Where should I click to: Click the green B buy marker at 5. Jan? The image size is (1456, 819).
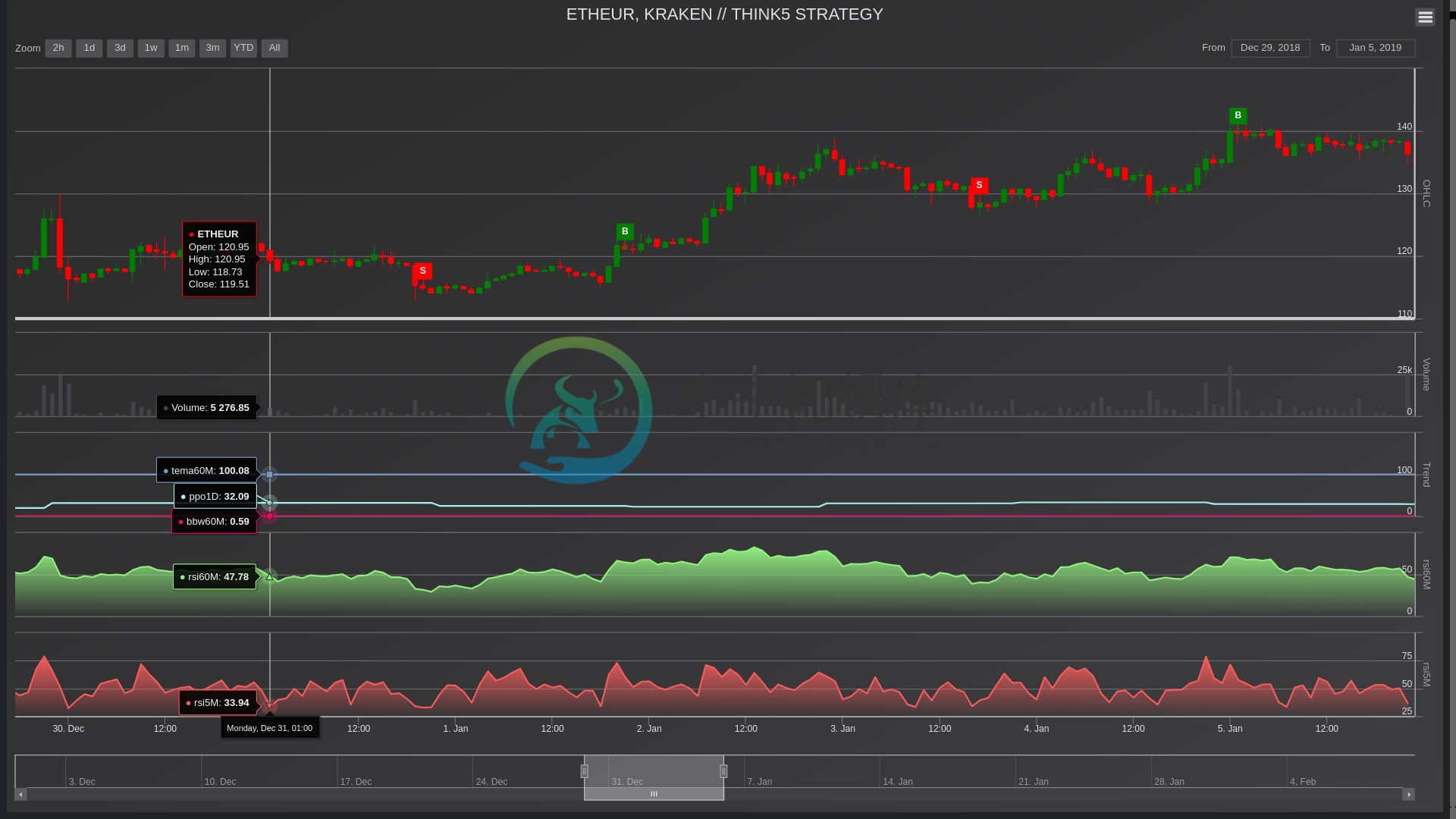point(1238,115)
